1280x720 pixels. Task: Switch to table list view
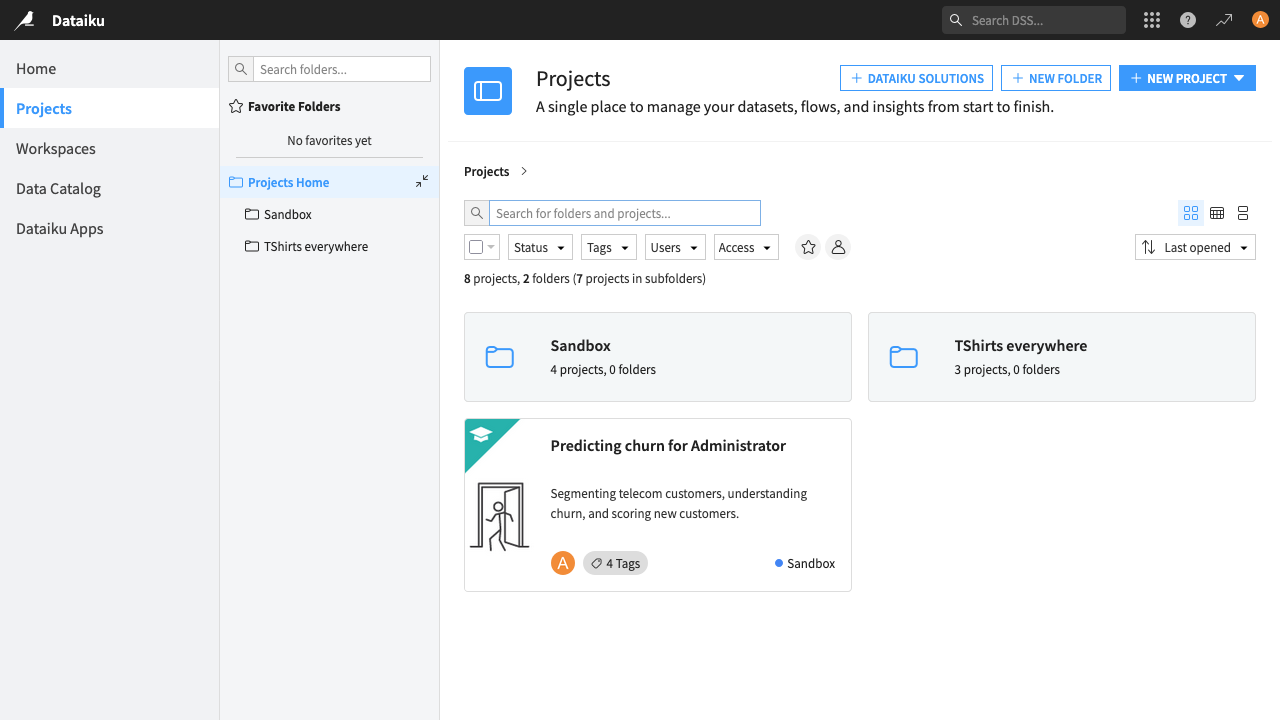(x=1217, y=213)
